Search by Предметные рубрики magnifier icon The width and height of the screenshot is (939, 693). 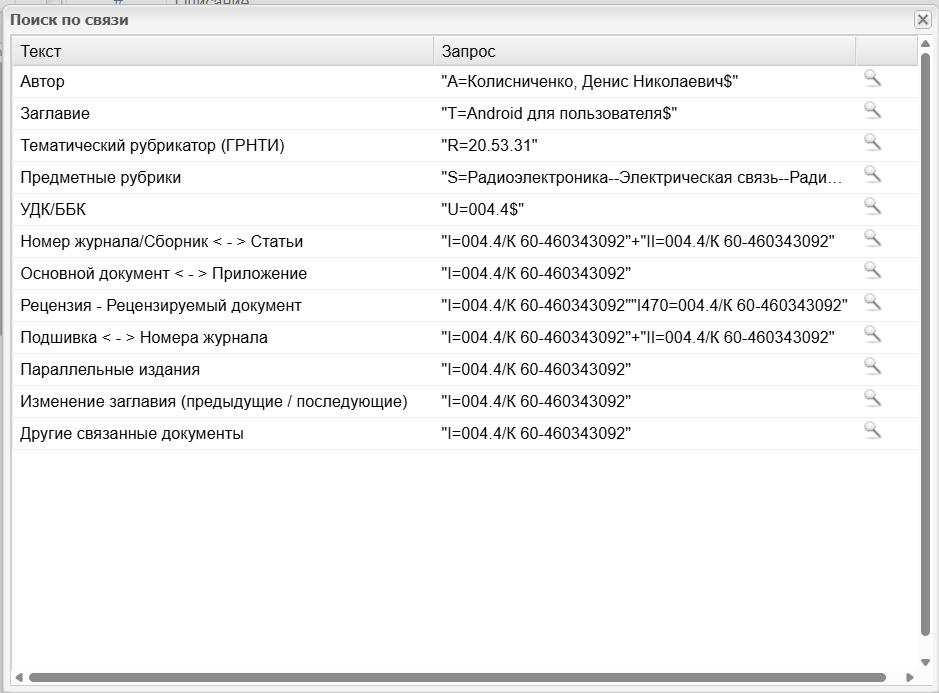(x=872, y=175)
